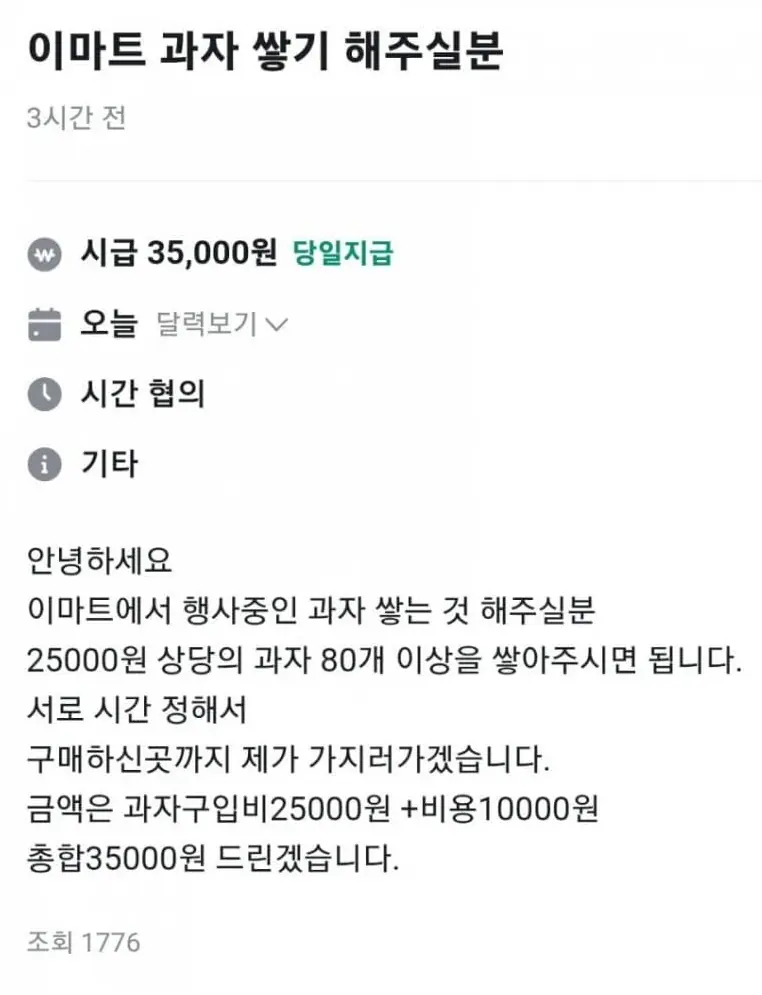Image resolution: width=762 pixels, height=995 pixels.
Task: Click the 구매하신곳까지 제가 가지러가겠습니다 line
Action: coord(289,760)
